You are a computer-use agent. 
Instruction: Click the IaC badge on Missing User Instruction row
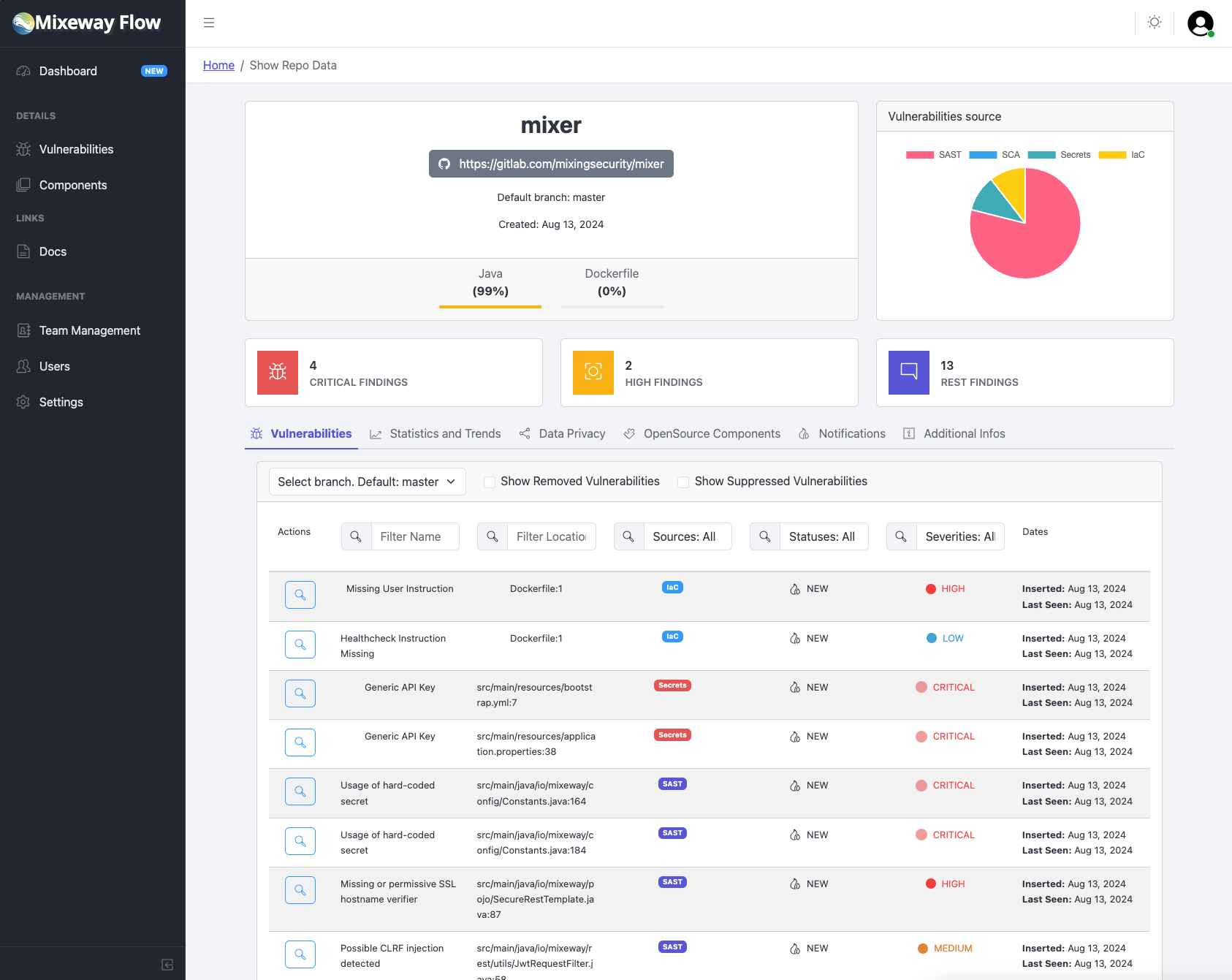click(672, 588)
